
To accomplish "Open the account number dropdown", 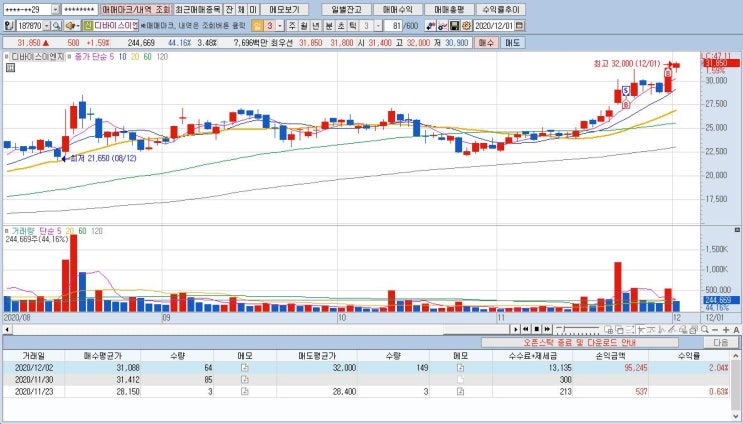I will (55, 9).
